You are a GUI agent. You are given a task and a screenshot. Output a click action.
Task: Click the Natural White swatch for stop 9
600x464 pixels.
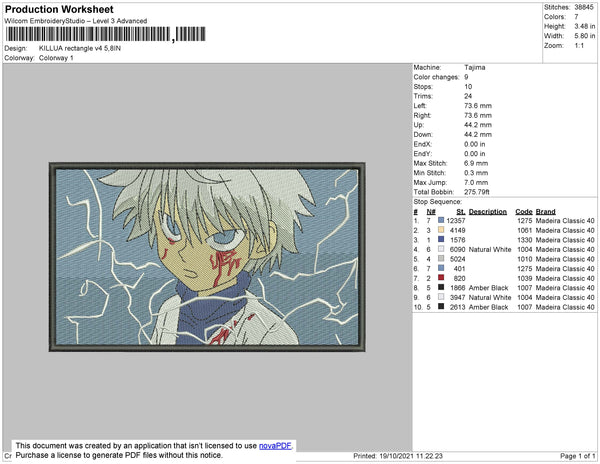(x=441, y=297)
